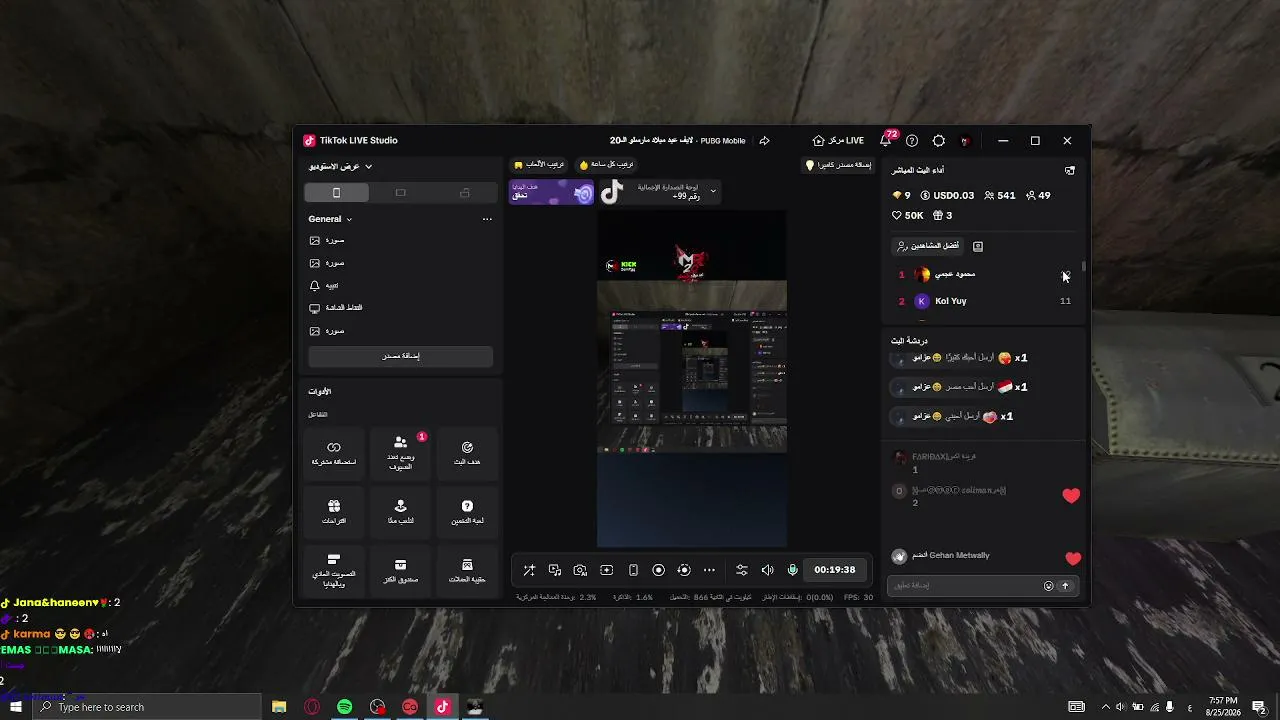
Task: Open the play-together joystick tool
Action: pos(400,512)
